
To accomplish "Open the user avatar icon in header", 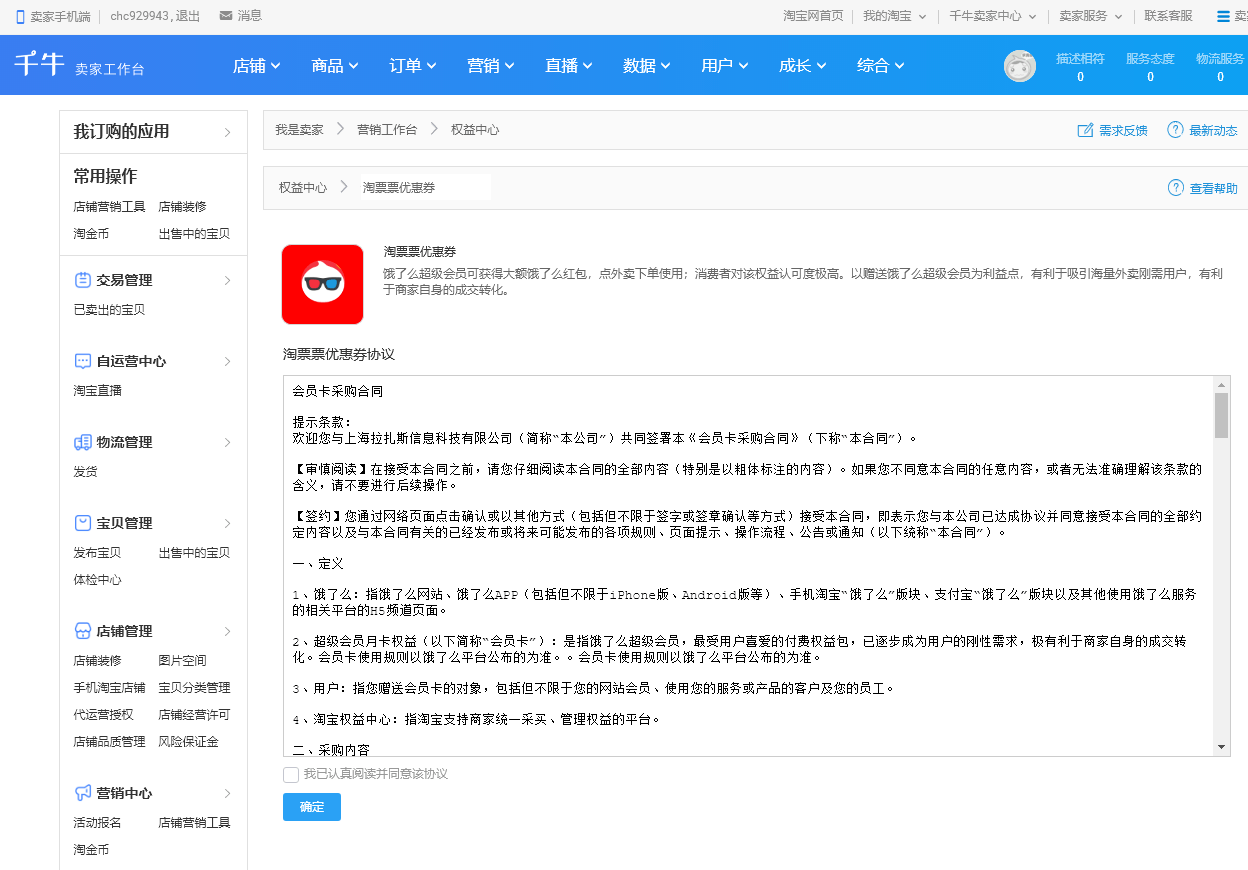I will pyautogui.click(x=1020, y=66).
